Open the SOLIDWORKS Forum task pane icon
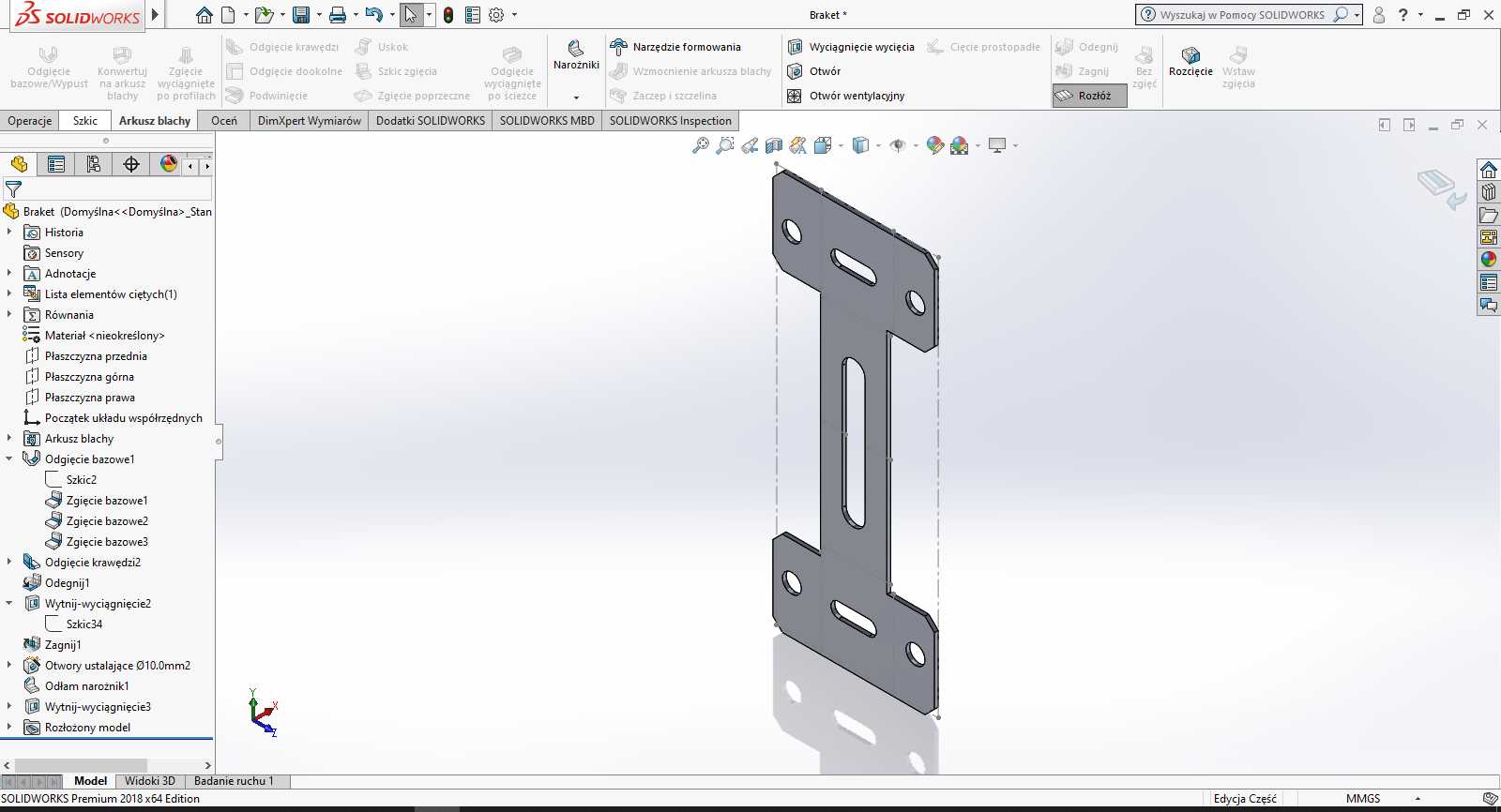 pyautogui.click(x=1489, y=305)
